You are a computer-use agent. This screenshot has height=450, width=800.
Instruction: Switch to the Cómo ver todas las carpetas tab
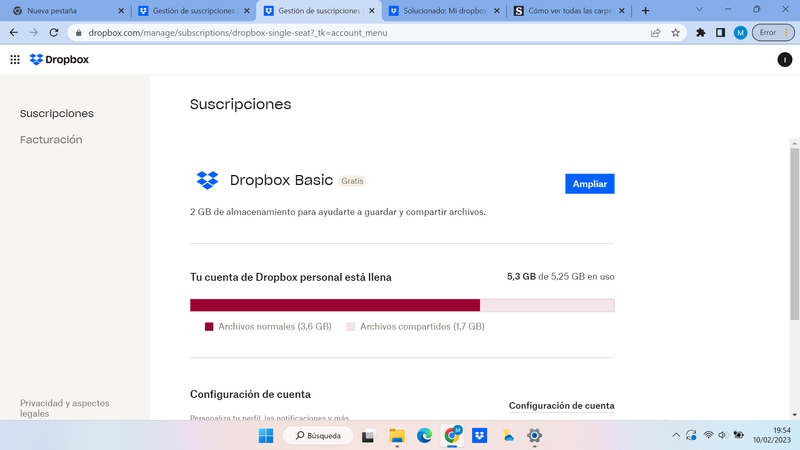569,11
